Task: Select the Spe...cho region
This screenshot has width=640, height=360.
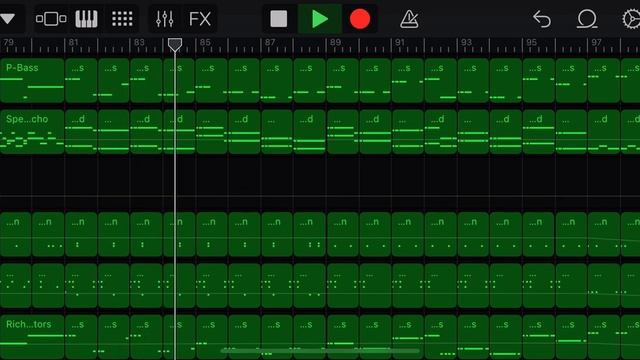Action: pos(32,132)
